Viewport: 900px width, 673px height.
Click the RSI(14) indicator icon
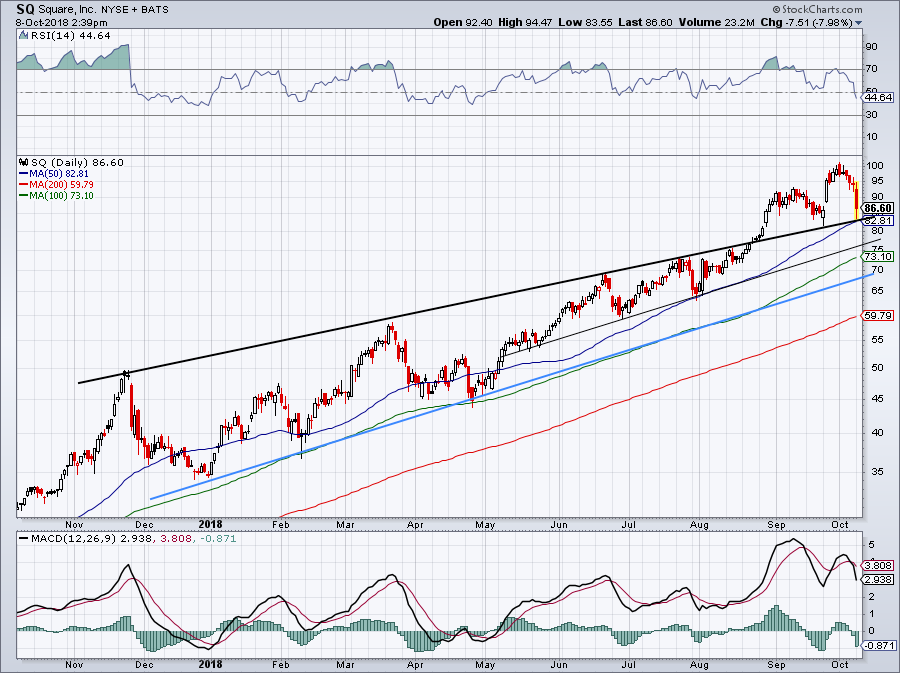click(23, 35)
